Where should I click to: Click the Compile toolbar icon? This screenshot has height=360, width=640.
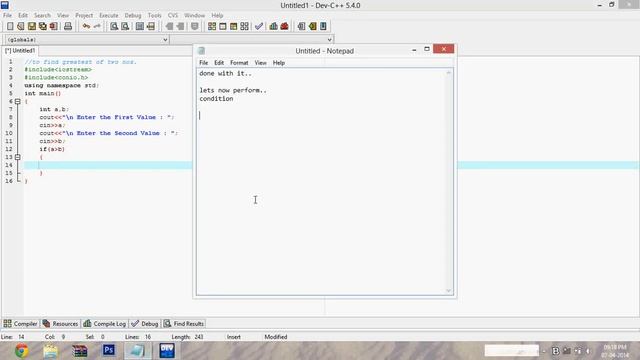[x=212, y=26]
